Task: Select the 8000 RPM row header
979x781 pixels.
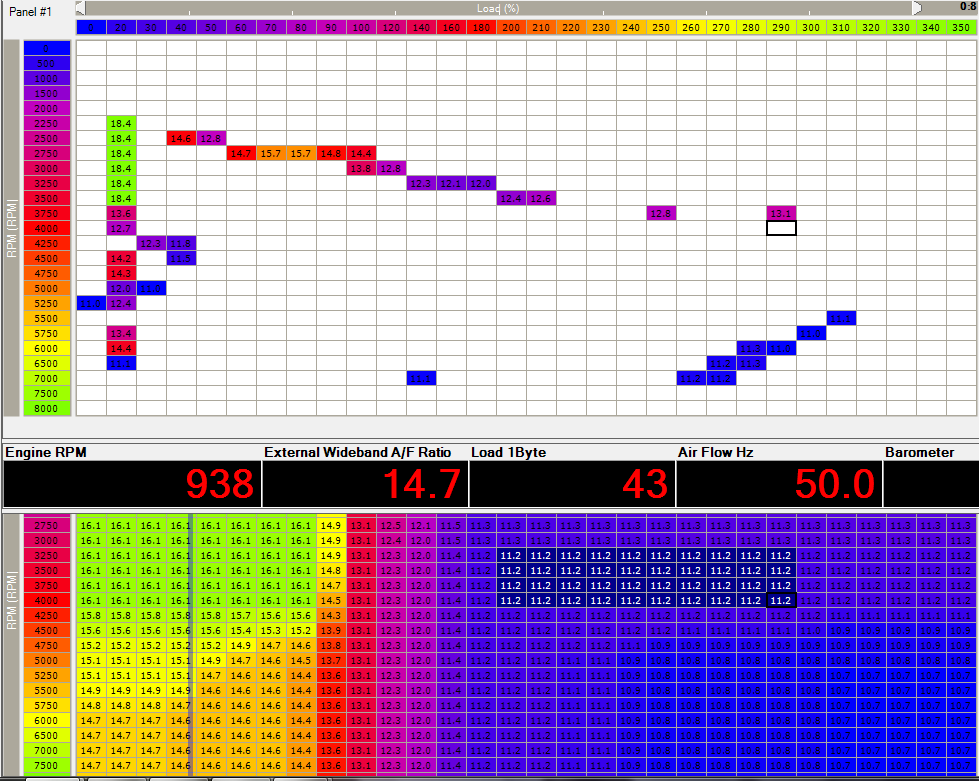Action: [x=46, y=408]
